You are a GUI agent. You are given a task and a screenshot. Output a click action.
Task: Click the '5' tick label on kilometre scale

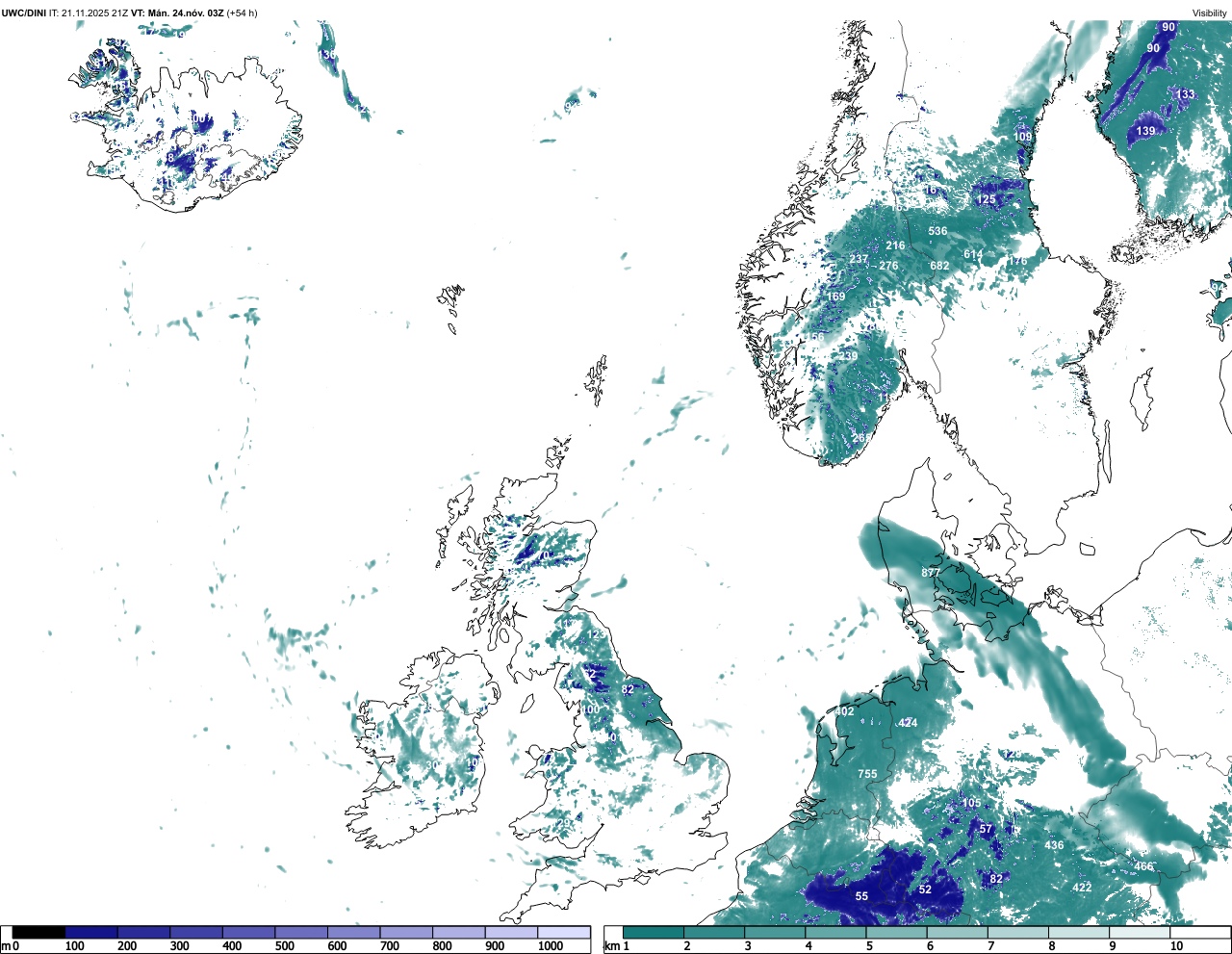(x=869, y=946)
